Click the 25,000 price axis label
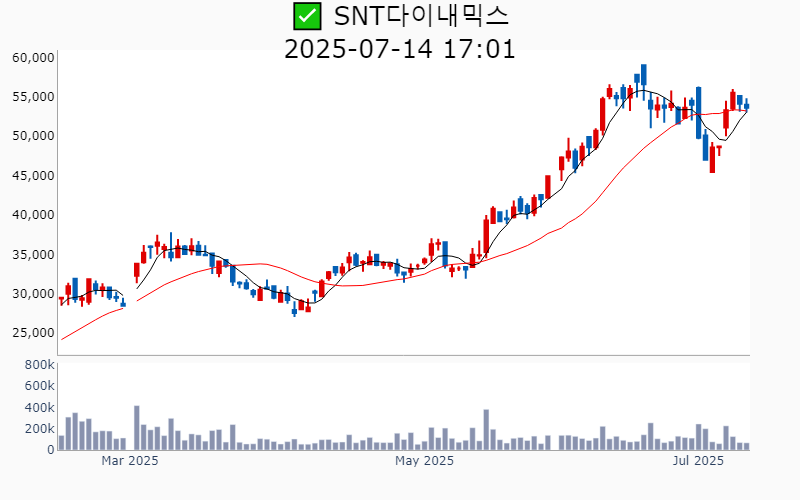Screen dimensions: 800x500 coord(33,333)
